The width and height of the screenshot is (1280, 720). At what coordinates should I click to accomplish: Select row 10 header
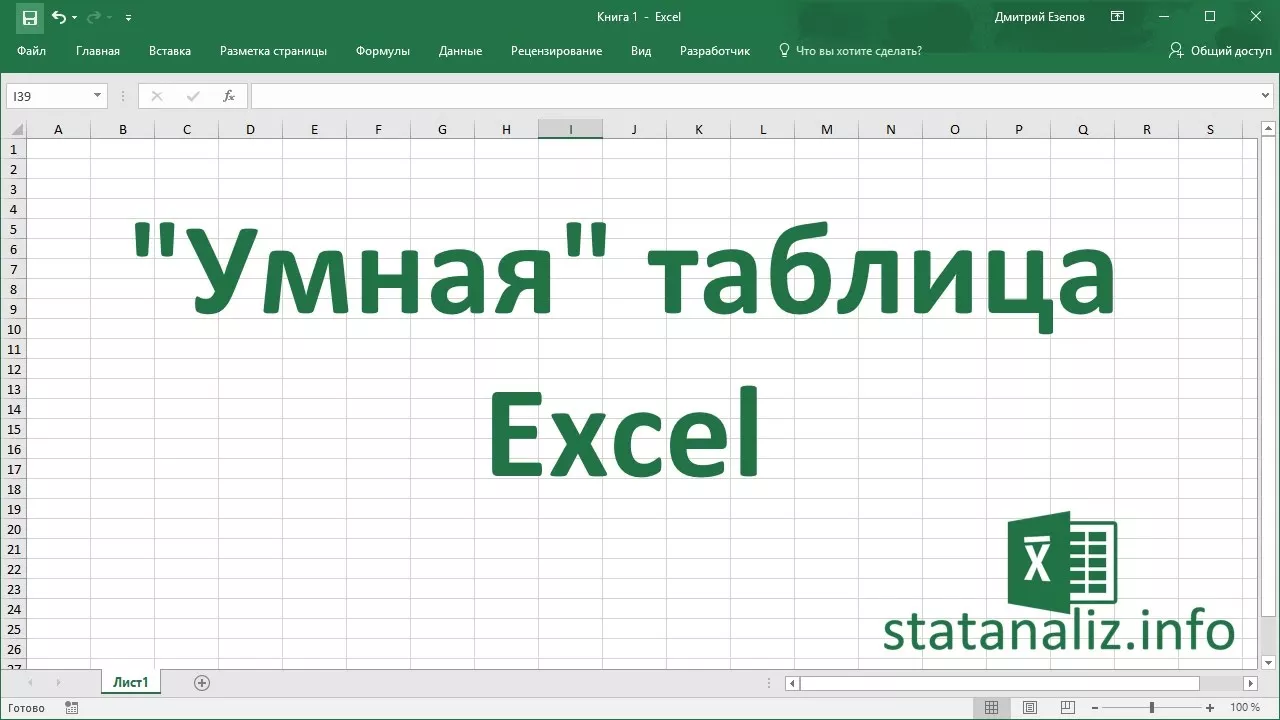click(x=14, y=329)
